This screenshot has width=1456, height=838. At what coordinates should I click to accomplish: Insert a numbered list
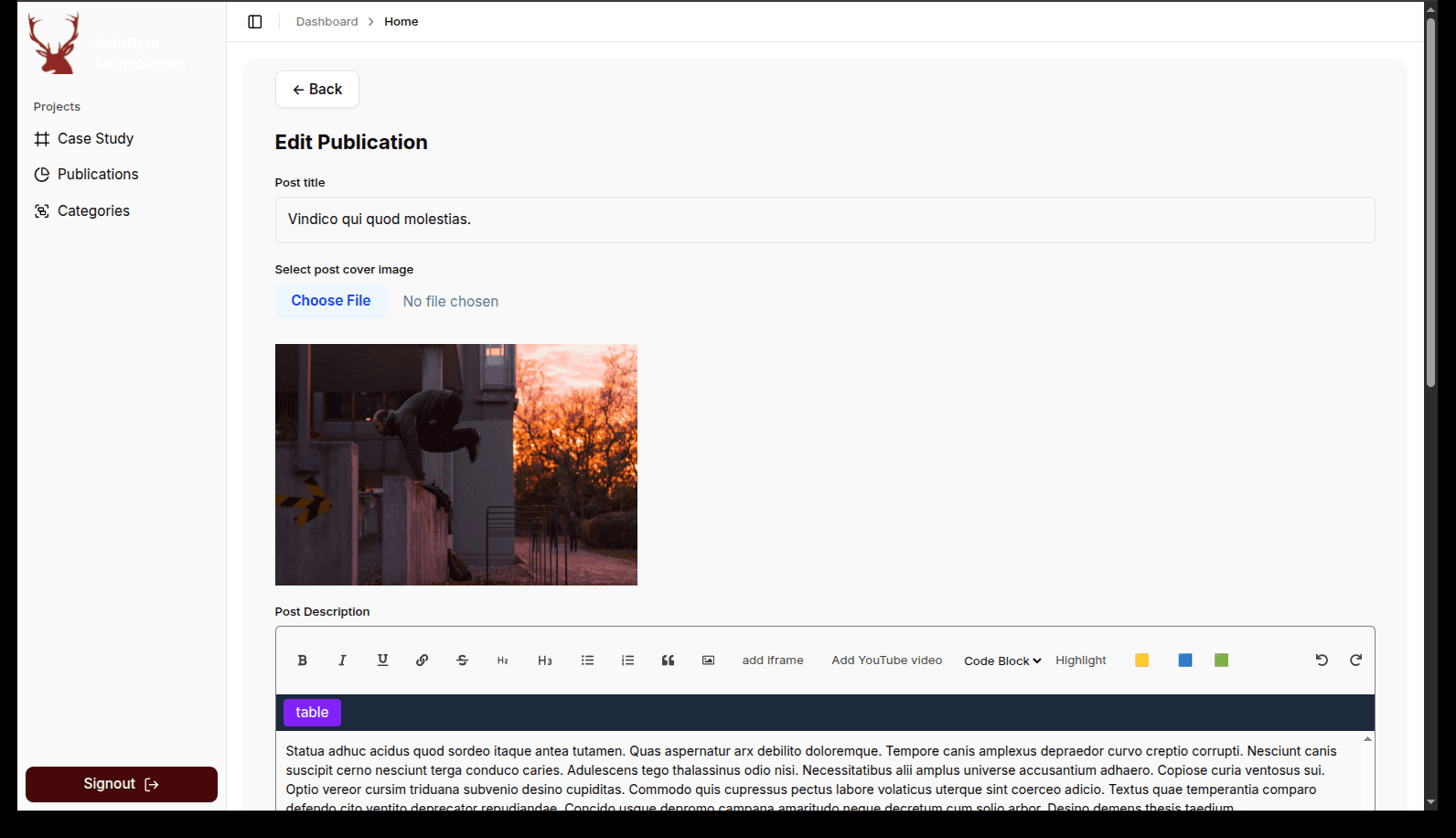[627, 661]
